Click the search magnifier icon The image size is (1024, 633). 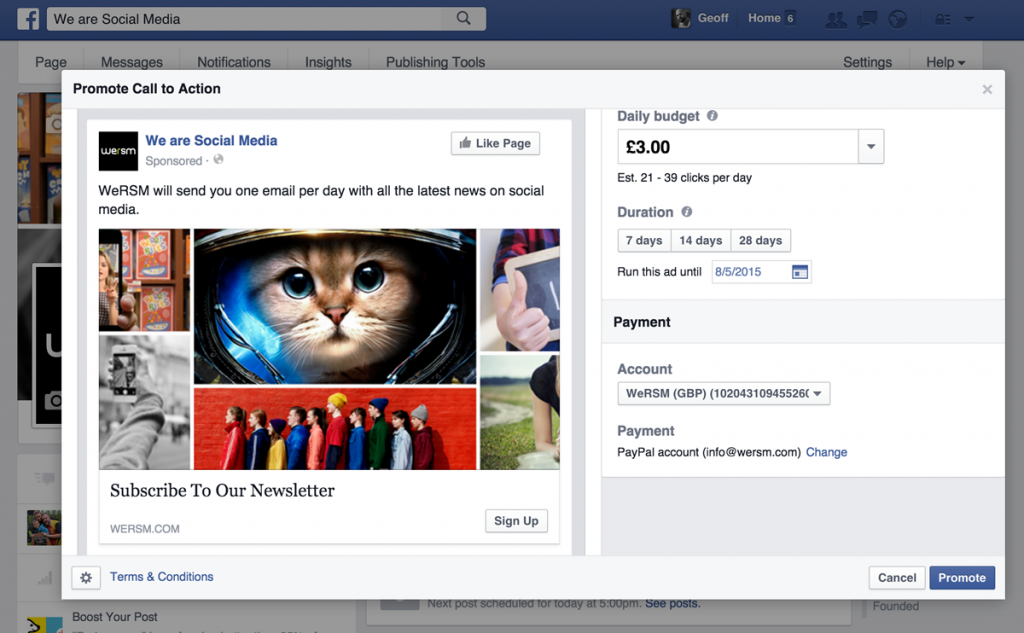coord(463,18)
